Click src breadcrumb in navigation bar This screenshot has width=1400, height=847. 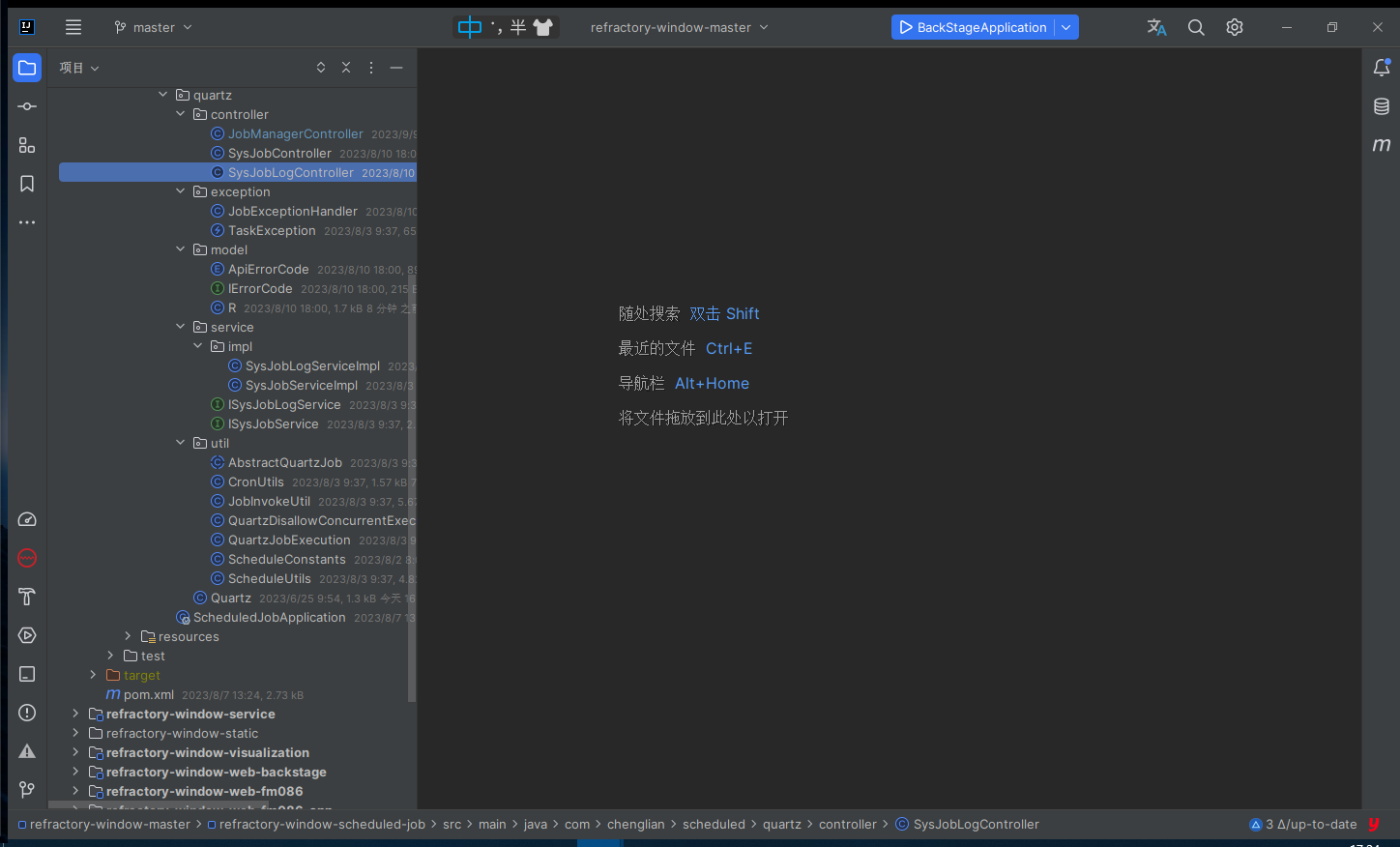452,824
